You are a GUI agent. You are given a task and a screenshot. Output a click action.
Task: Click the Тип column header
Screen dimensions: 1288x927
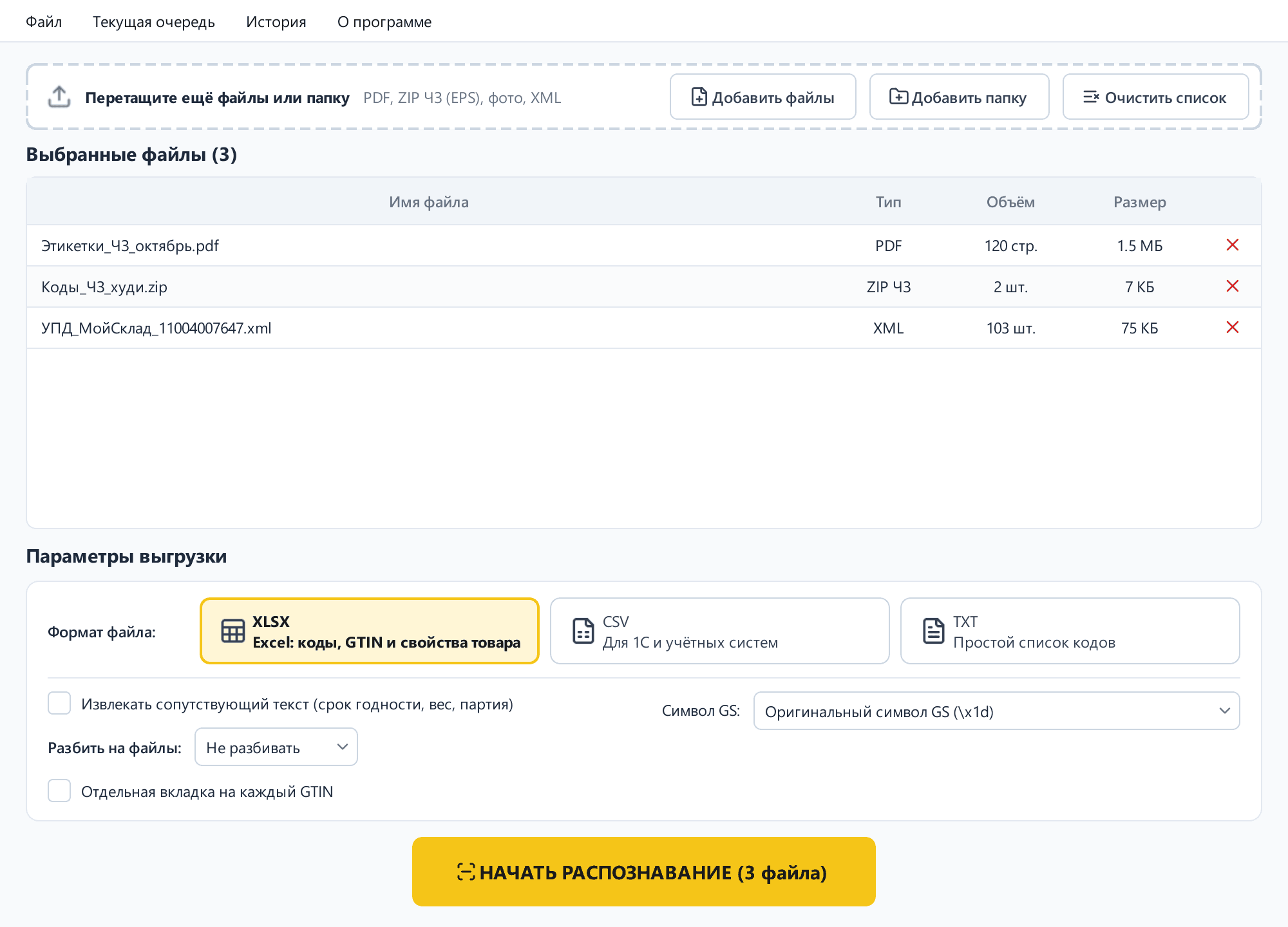click(x=889, y=202)
